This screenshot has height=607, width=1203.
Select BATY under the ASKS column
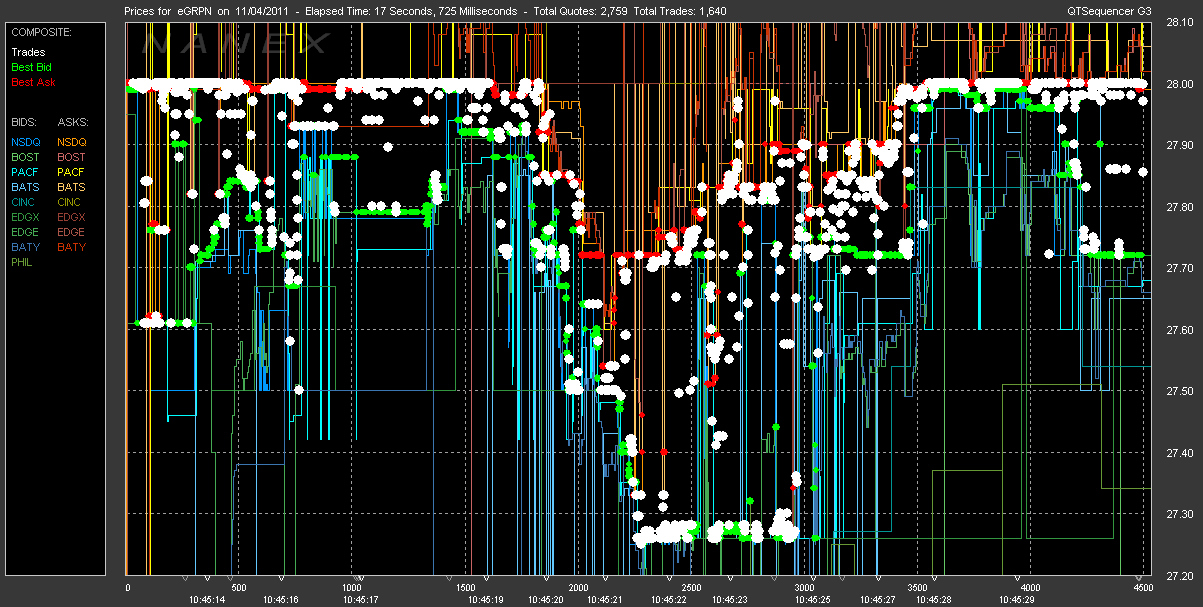pyautogui.click(x=72, y=246)
